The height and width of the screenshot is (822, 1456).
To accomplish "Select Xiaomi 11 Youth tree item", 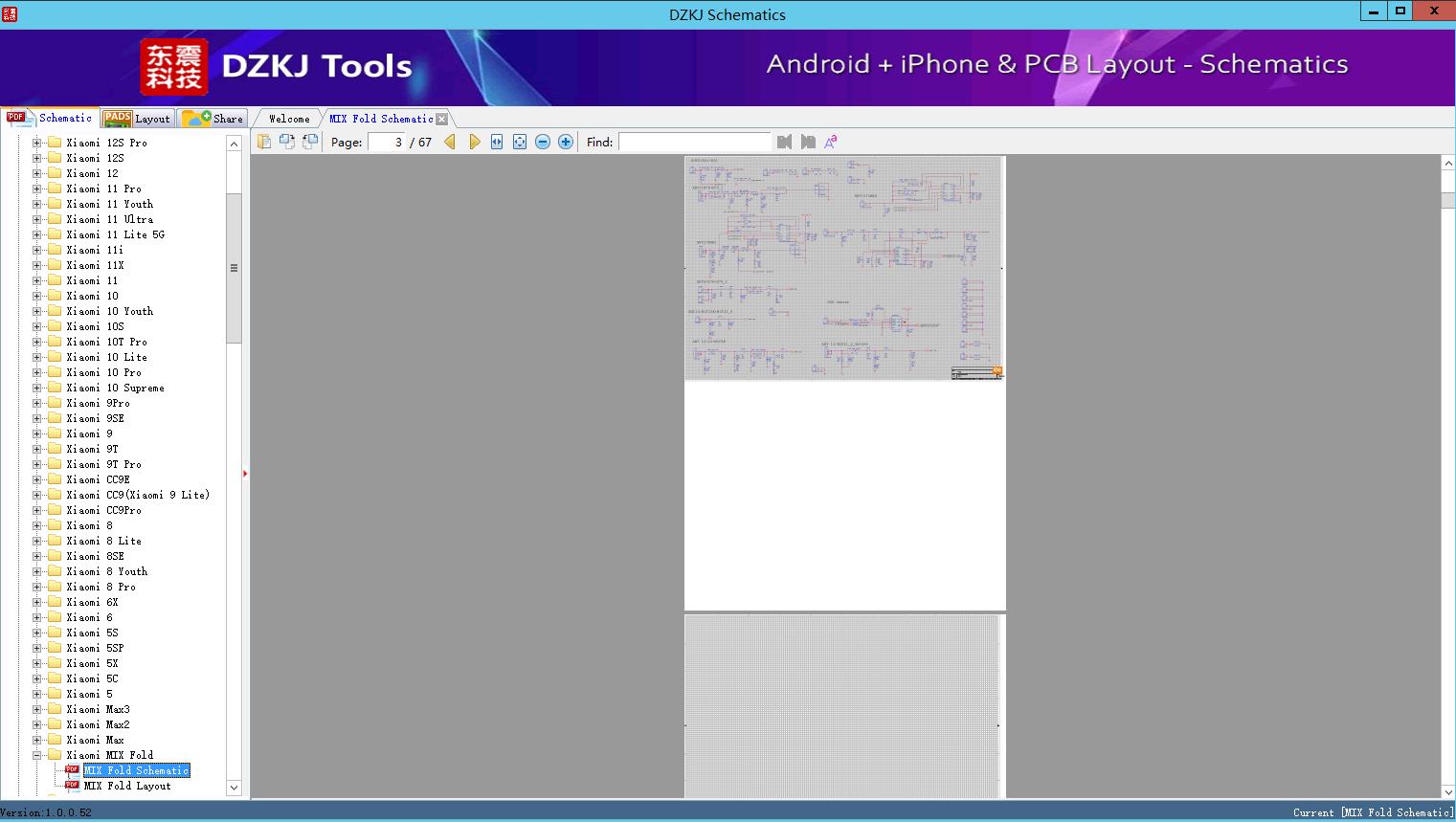I will 109,204.
